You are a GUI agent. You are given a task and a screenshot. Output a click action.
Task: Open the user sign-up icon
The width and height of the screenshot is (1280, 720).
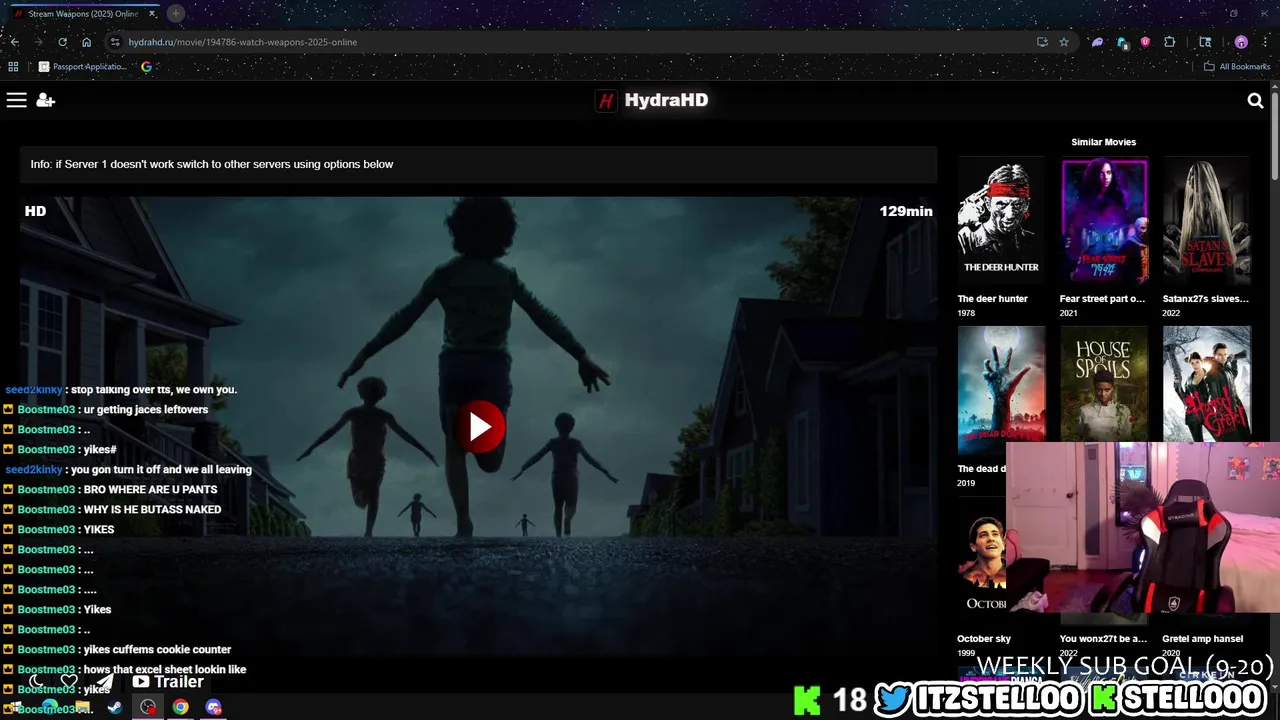pyautogui.click(x=46, y=100)
